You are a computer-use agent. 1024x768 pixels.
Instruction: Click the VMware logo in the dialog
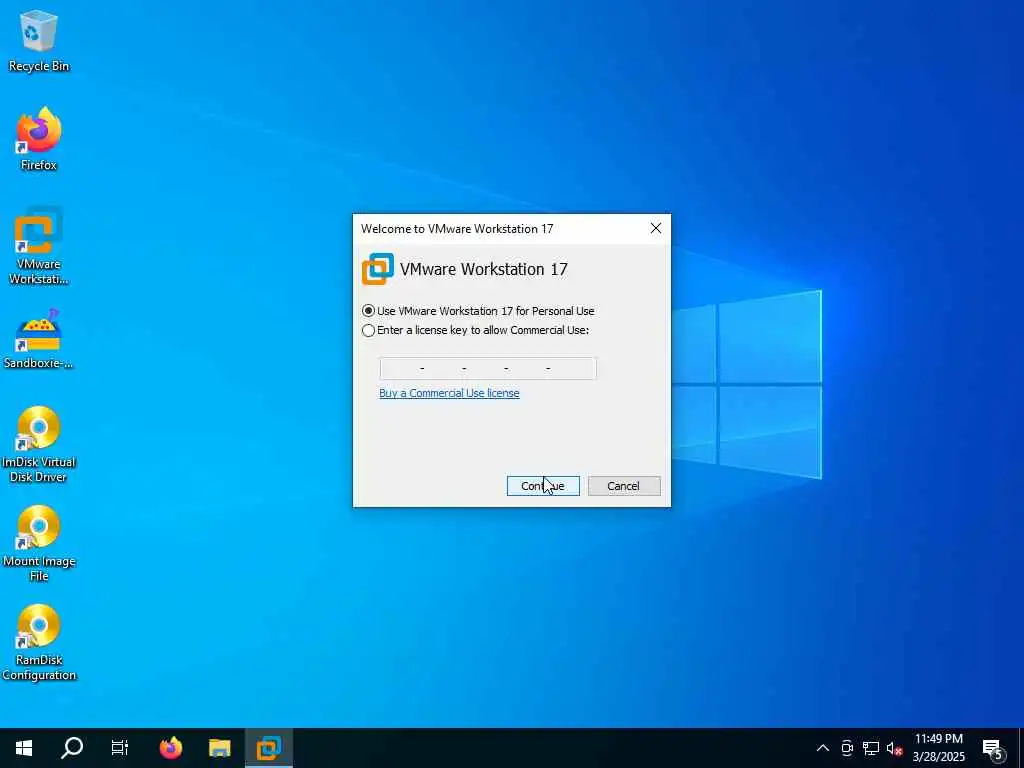(x=378, y=269)
